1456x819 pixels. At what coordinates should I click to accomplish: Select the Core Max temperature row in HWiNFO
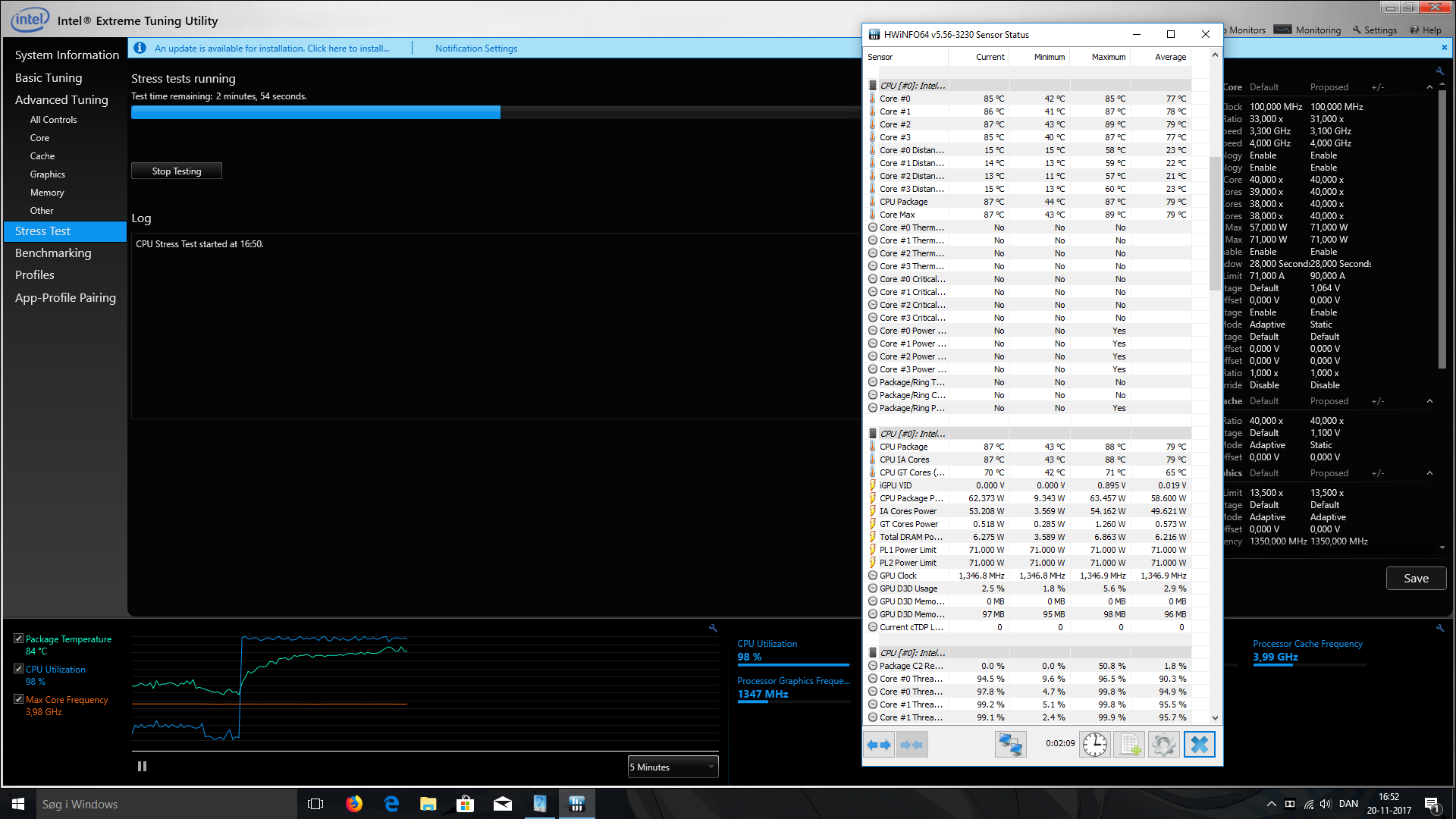coord(1029,215)
